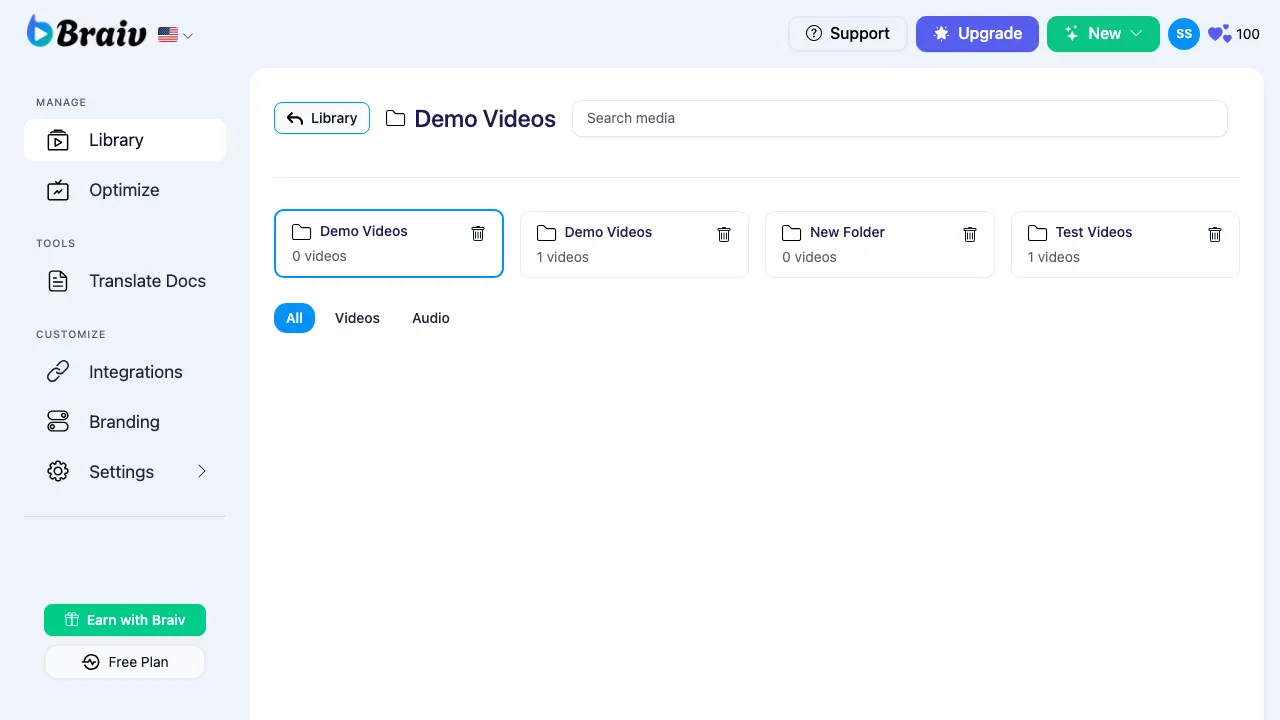
Task: Click the Translate Docs document icon
Action: coord(58,281)
